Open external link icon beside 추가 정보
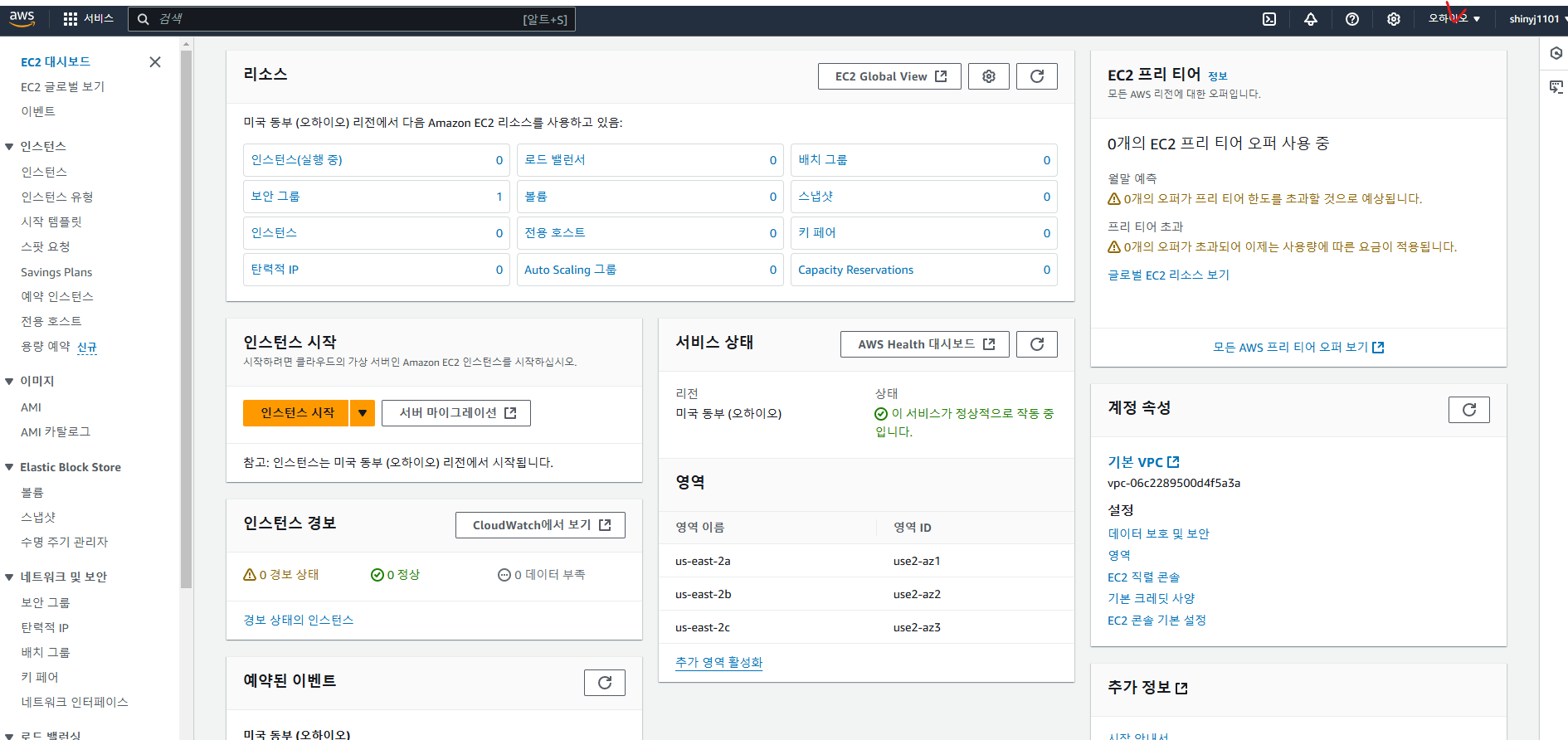Viewport: 1568px width, 740px height. click(1182, 689)
